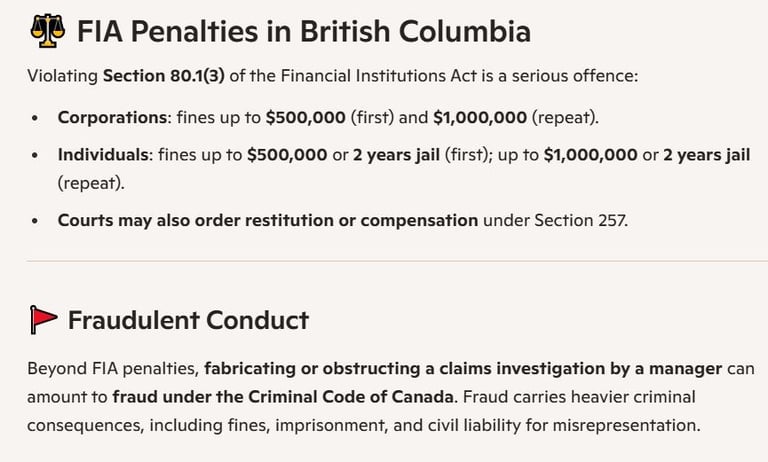This screenshot has width=768, height=462.
Task: Click the red flag emoji icon
Action: [x=43, y=320]
